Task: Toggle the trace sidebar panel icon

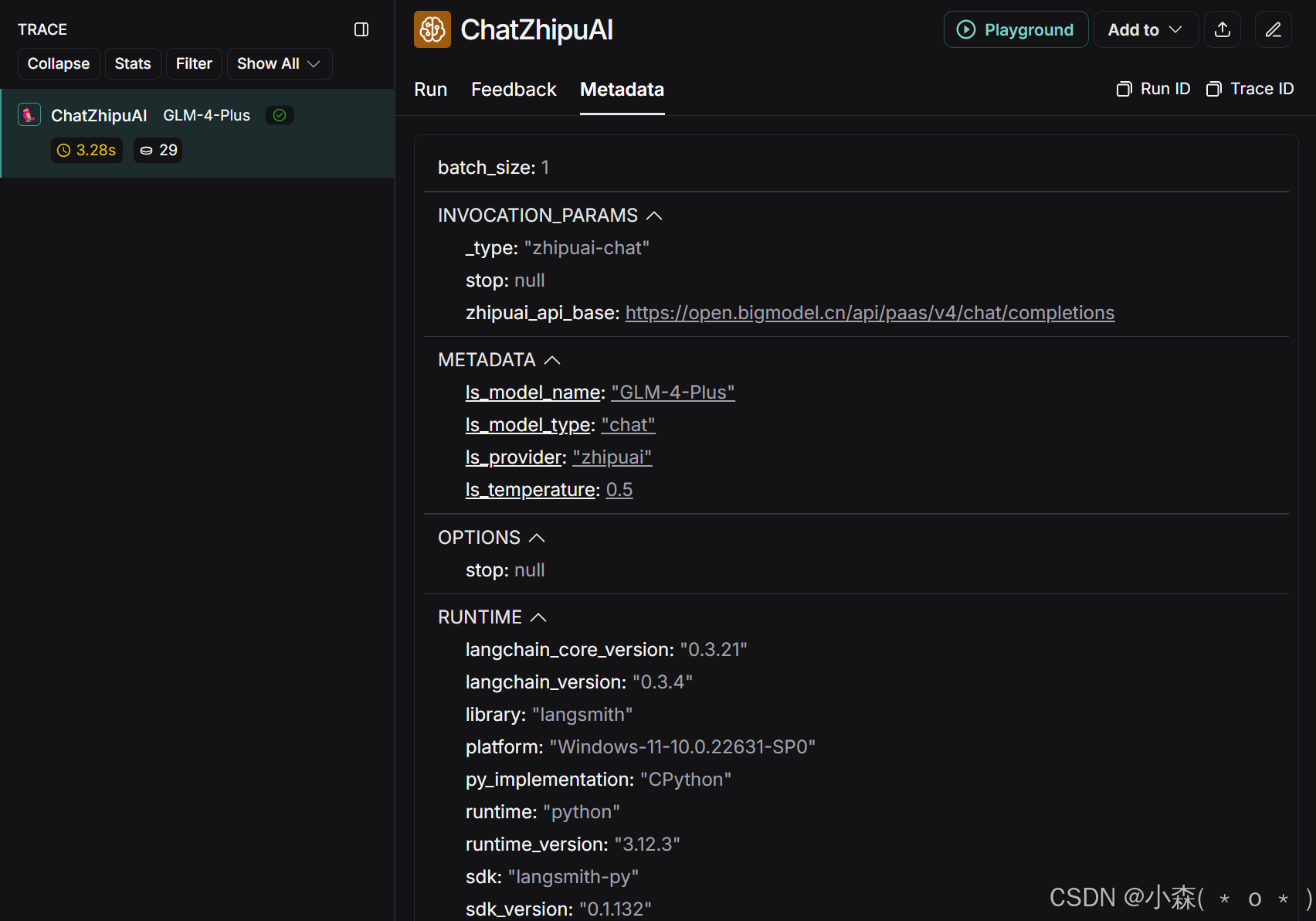Action: [x=361, y=29]
